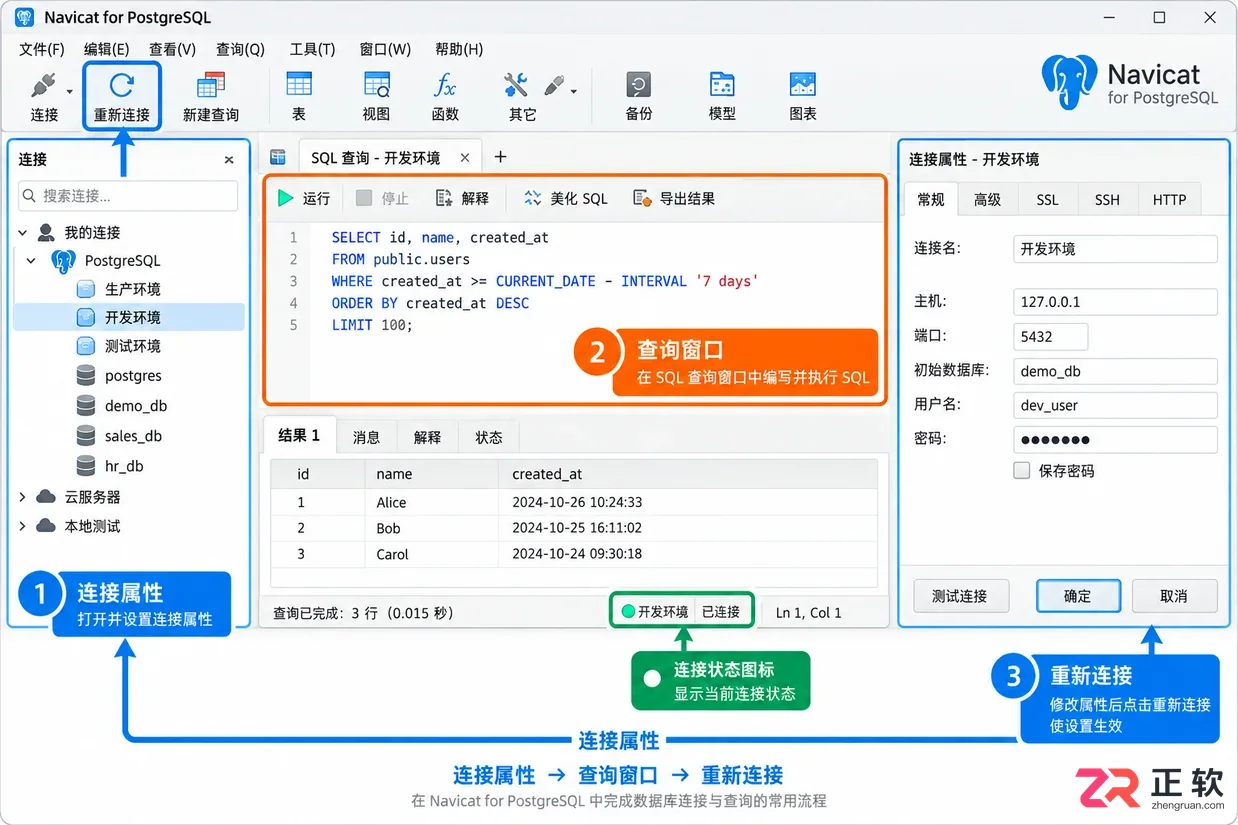The image size is (1238, 825).
Task: Open the 工具(T) menu
Action: click(x=312, y=49)
